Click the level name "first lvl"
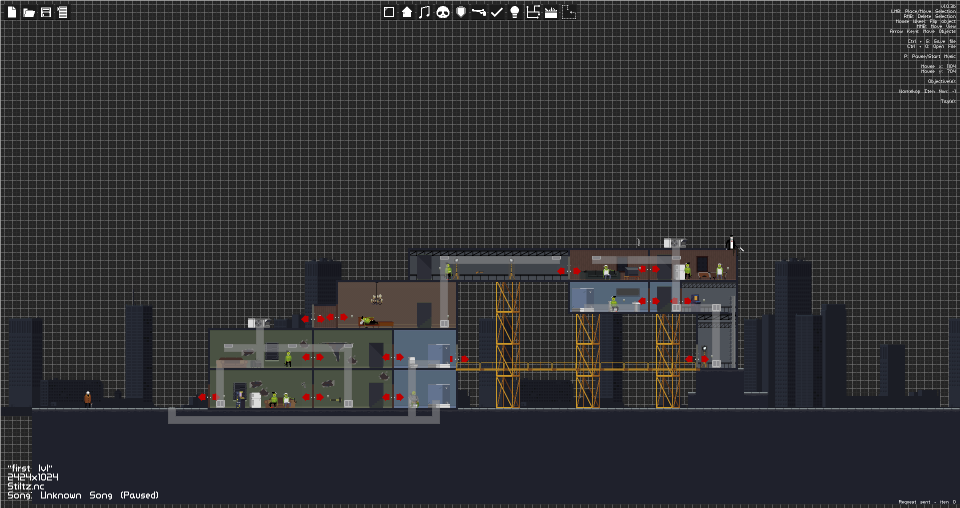960x508 pixels. click(30, 468)
